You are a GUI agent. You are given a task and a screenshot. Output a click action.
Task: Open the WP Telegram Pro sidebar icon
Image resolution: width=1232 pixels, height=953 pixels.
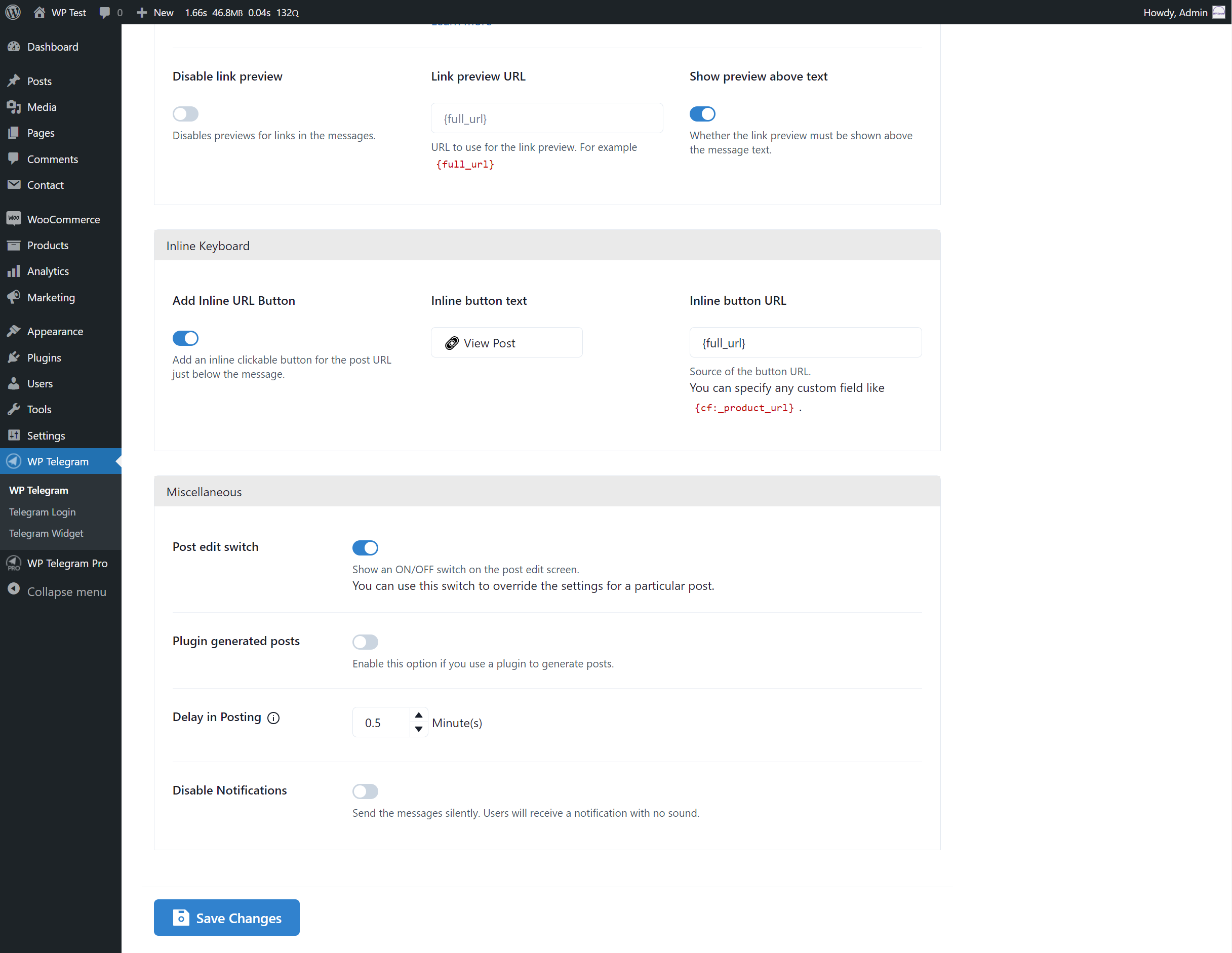14,563
